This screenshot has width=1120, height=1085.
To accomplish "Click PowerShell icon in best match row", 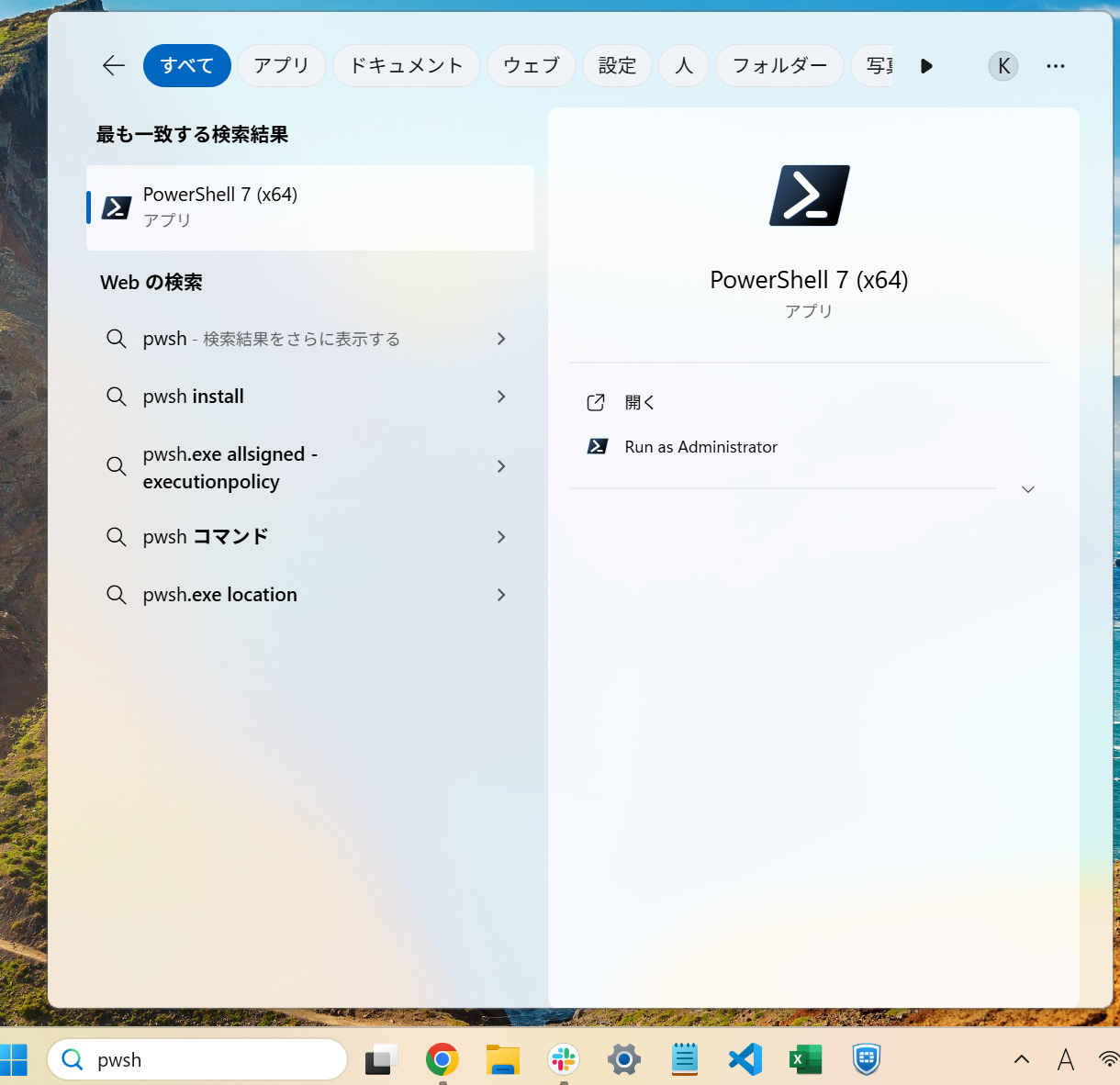I will pos(117,208).
